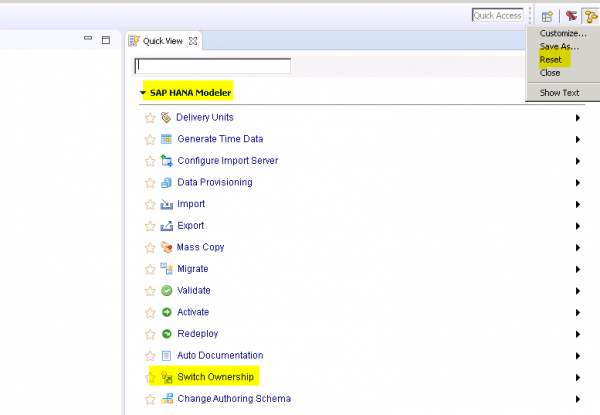The height and width of the screenshot is (415, 600).
Task: Star Mass Copy as favorite
Action: point(150,248)
